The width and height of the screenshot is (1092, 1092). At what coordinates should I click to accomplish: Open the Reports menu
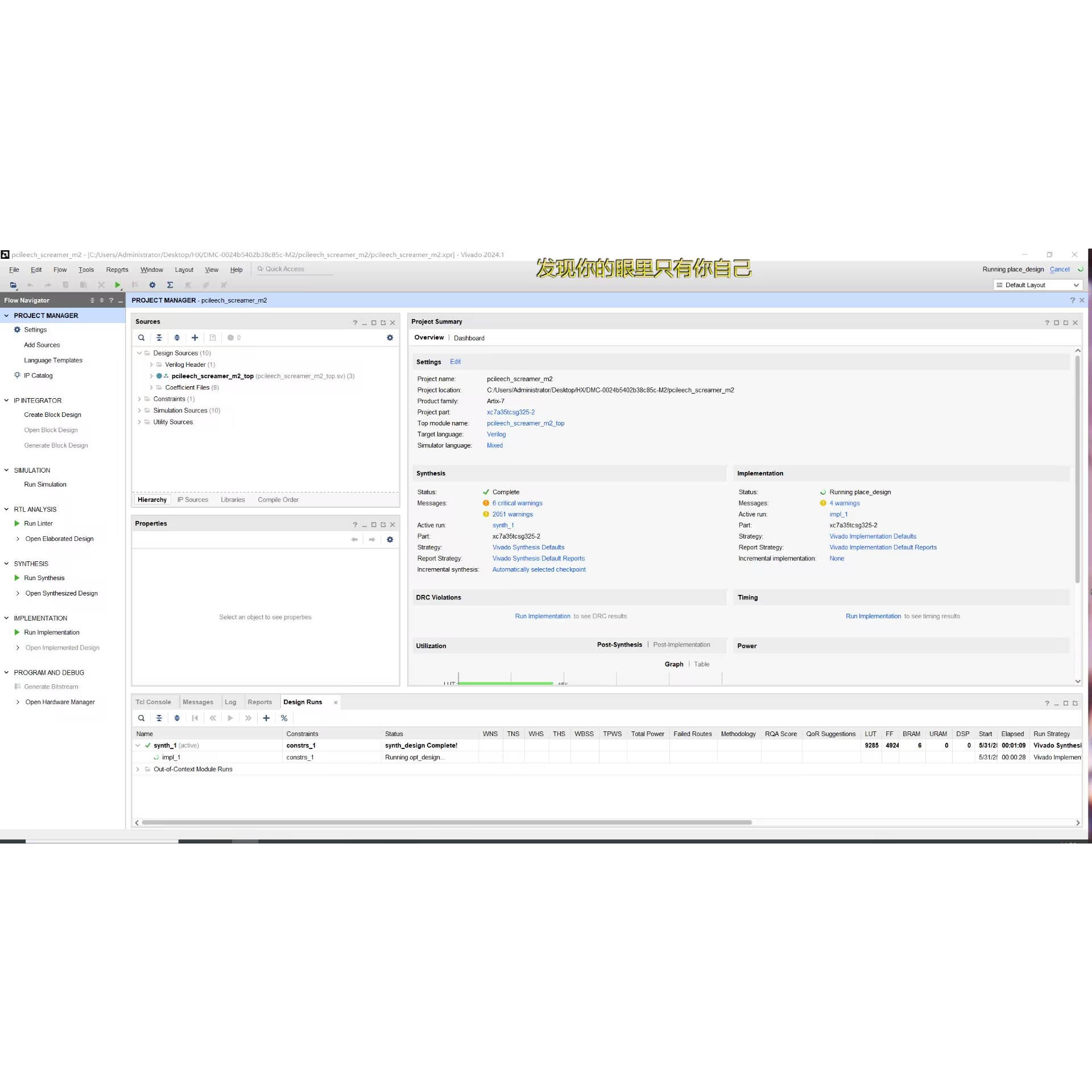(117, 270)
